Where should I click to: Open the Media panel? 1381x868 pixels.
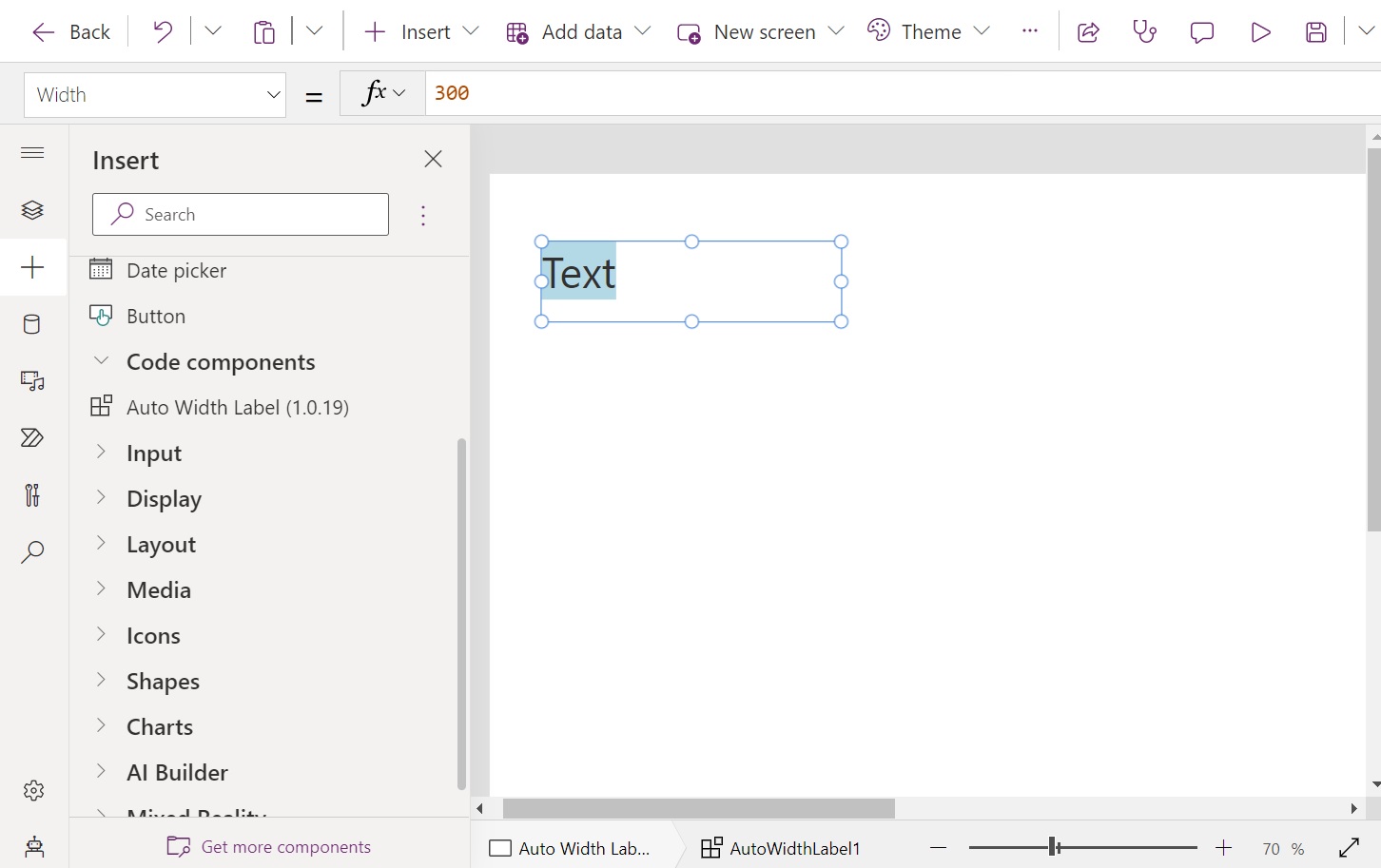32,380
